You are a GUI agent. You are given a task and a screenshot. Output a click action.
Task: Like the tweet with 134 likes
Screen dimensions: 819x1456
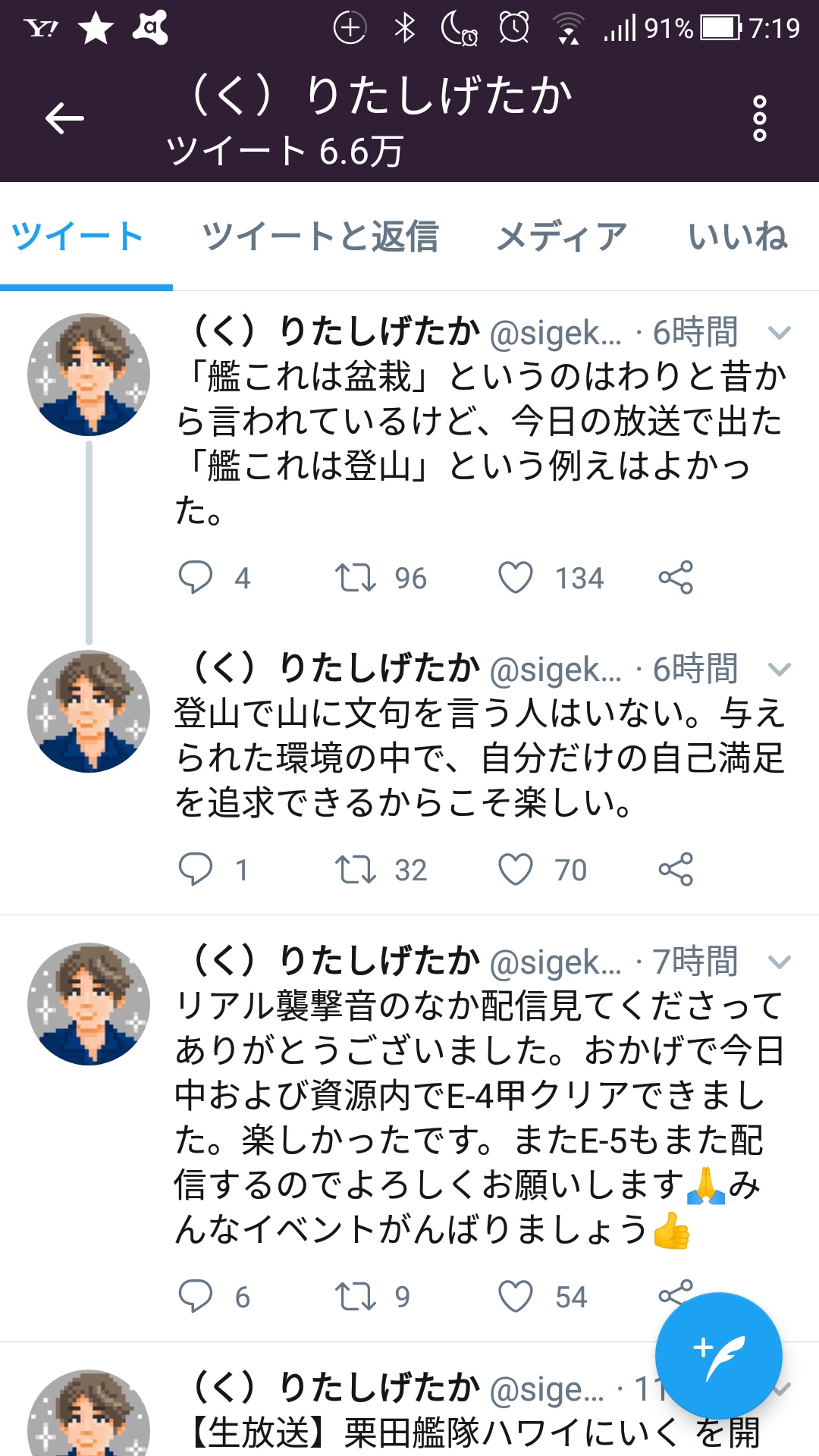click(x=516, y=578)
